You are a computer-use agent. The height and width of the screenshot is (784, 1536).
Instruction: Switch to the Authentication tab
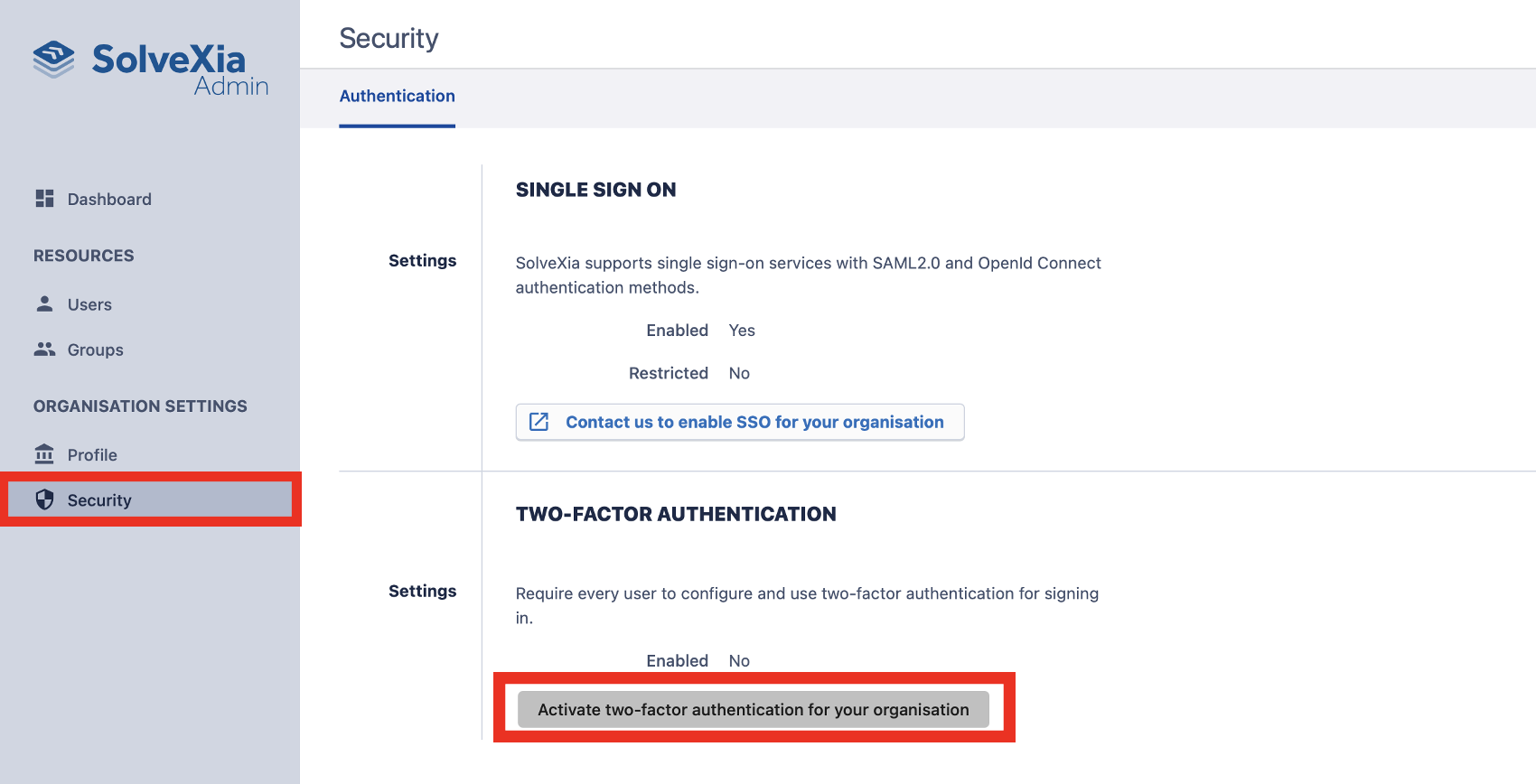coord(397,97)
